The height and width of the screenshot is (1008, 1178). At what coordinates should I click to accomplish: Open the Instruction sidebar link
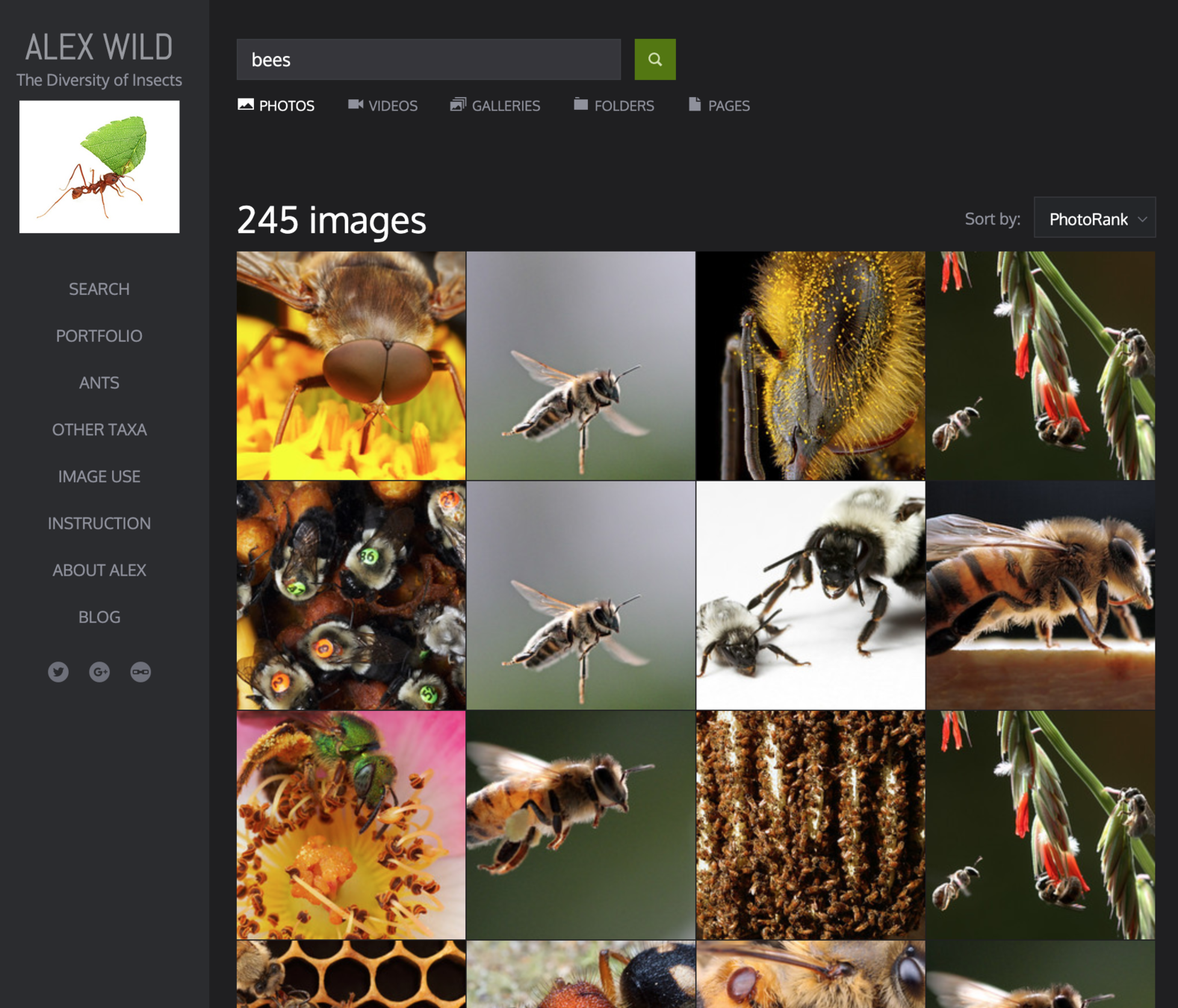[99, 523]
